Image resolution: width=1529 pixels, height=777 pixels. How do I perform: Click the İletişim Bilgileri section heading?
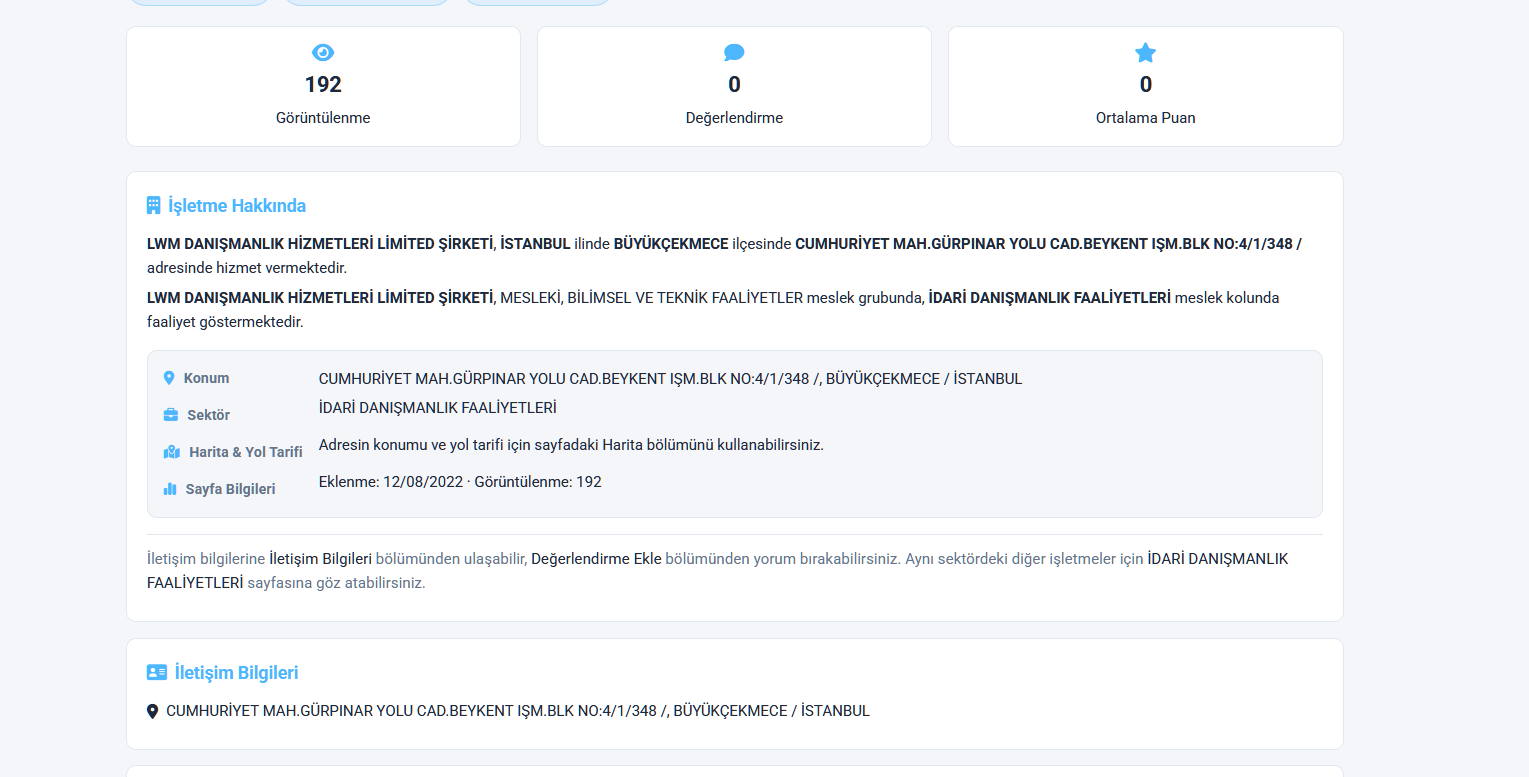[x=236, y=673]
